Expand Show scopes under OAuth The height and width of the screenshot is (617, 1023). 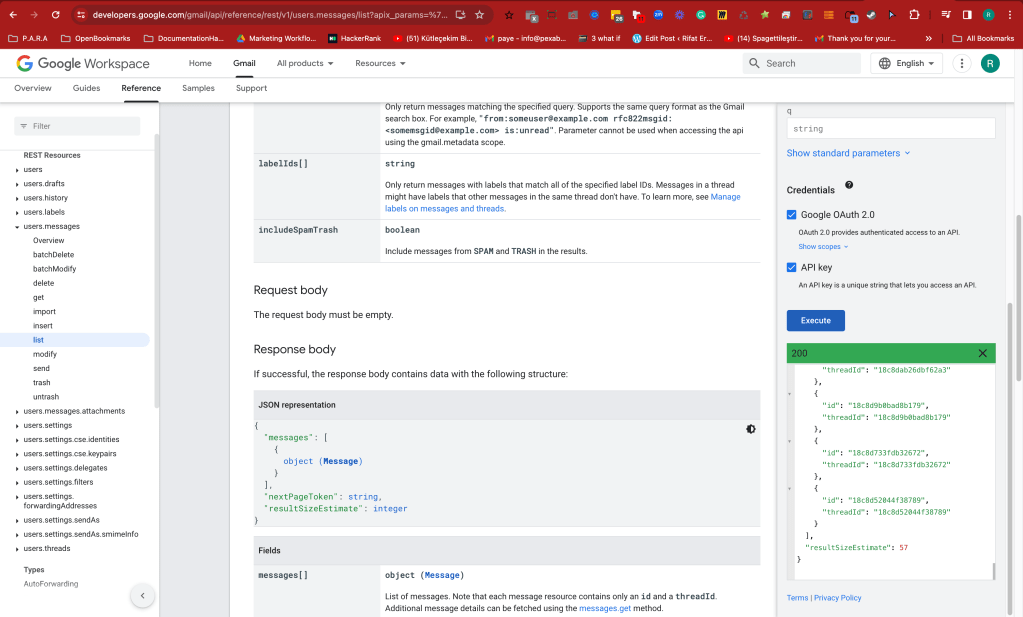tap(823, 247)
